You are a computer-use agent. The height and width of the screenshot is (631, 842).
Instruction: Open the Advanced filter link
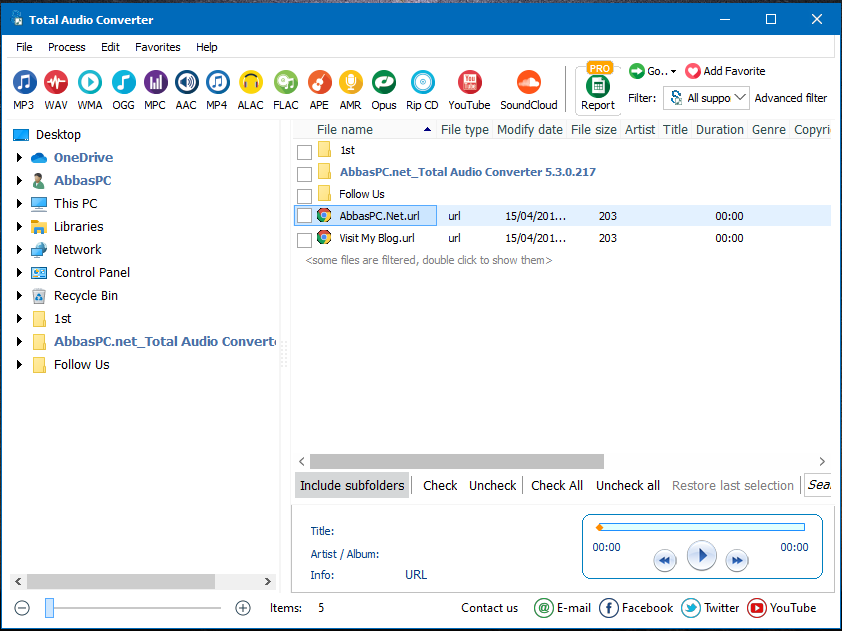[x=790, y=98]
